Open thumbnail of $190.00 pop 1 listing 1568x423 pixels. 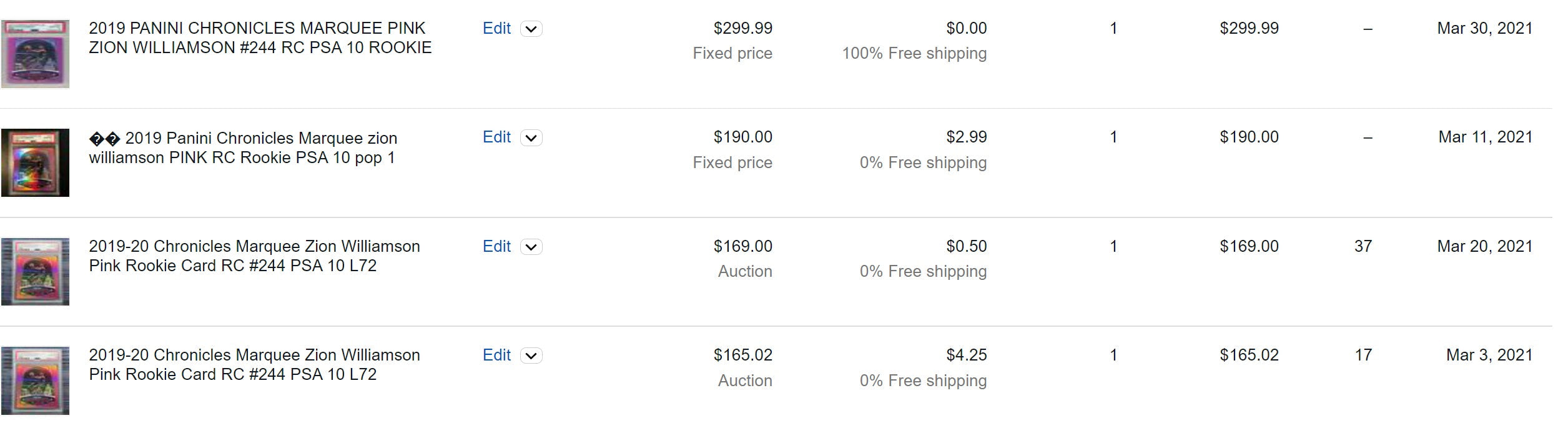35,162
